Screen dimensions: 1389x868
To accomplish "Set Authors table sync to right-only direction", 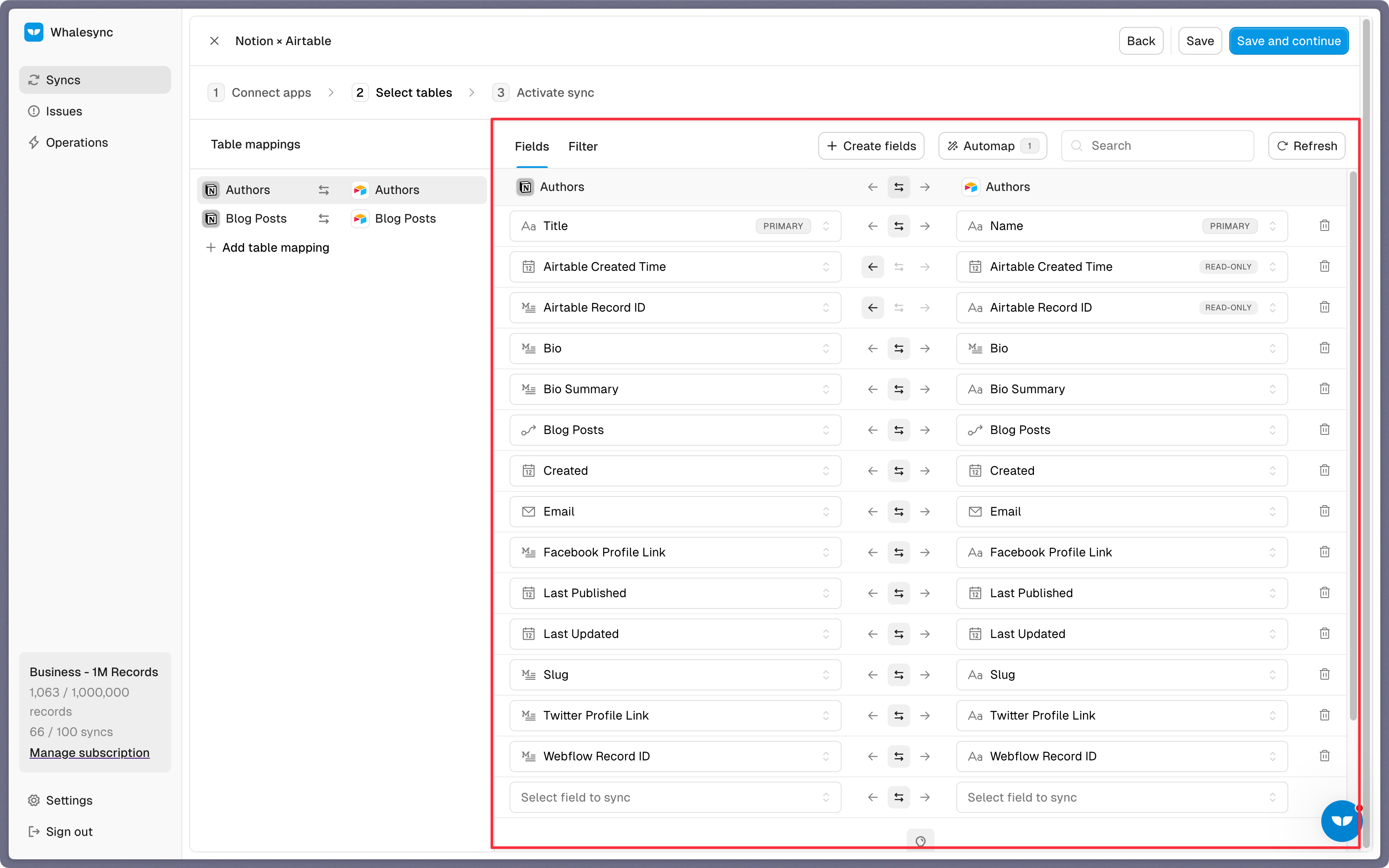I will click(925, 187).
